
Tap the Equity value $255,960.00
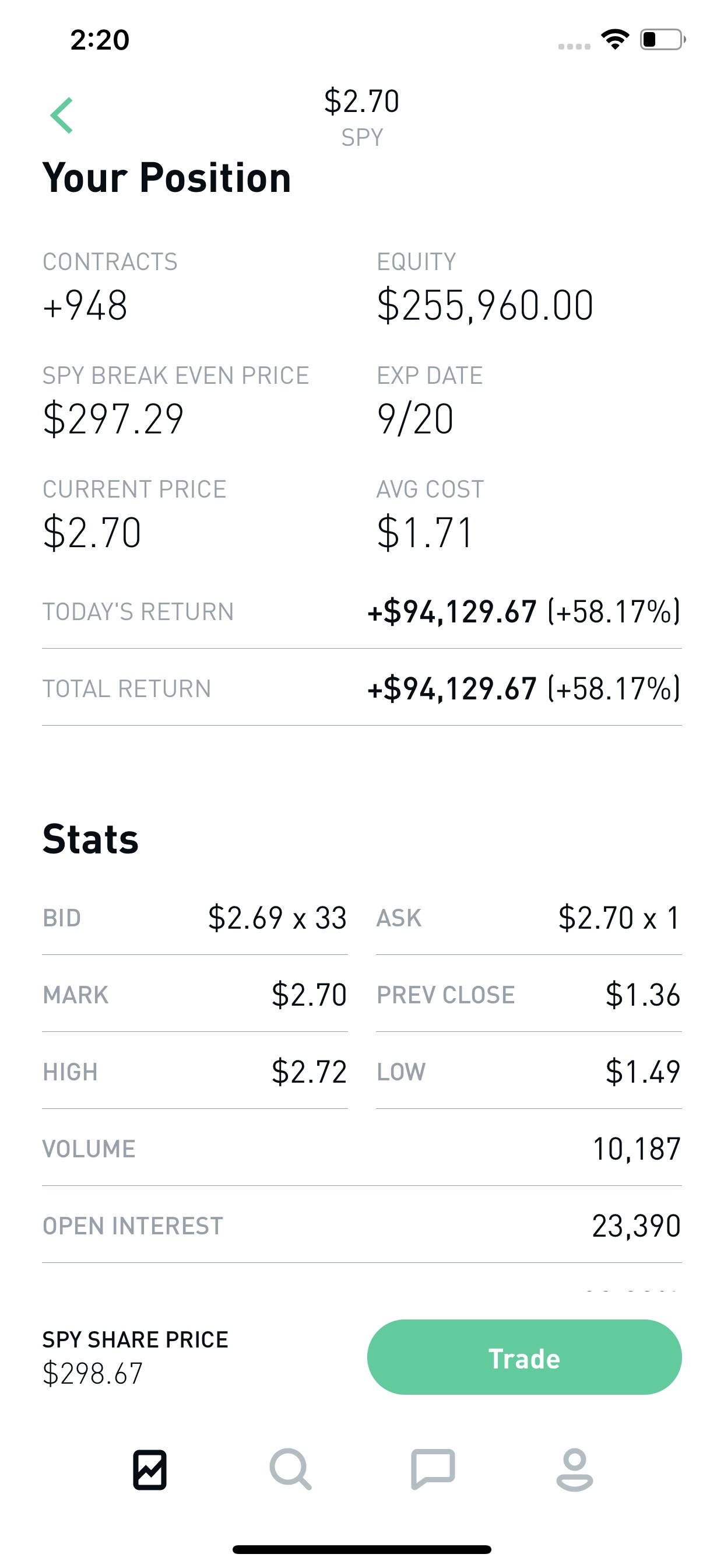click(485, 305)
